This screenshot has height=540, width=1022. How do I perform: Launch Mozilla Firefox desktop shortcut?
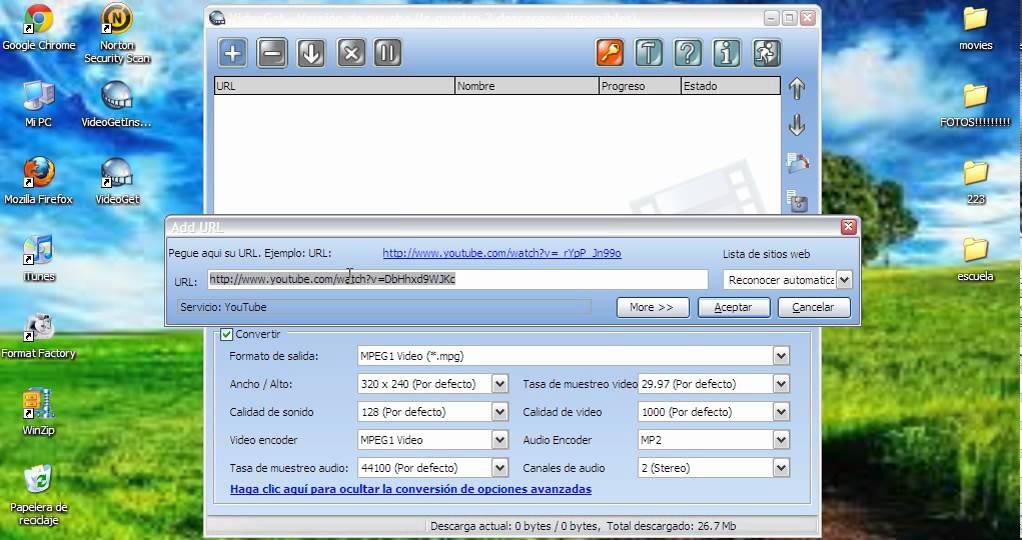point(38,181)
